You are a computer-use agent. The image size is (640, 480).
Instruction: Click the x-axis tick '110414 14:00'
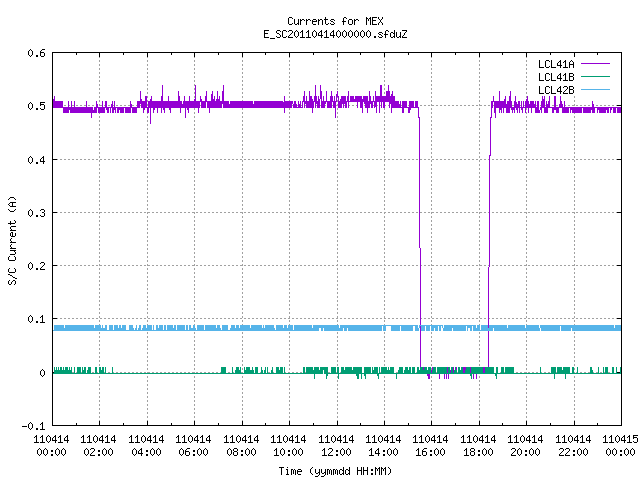(x=383, y=446)
